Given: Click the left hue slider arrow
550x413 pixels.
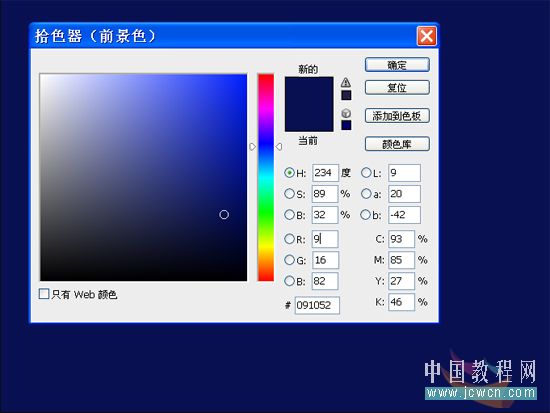Looking at the screenshot, I should point(253,147).
